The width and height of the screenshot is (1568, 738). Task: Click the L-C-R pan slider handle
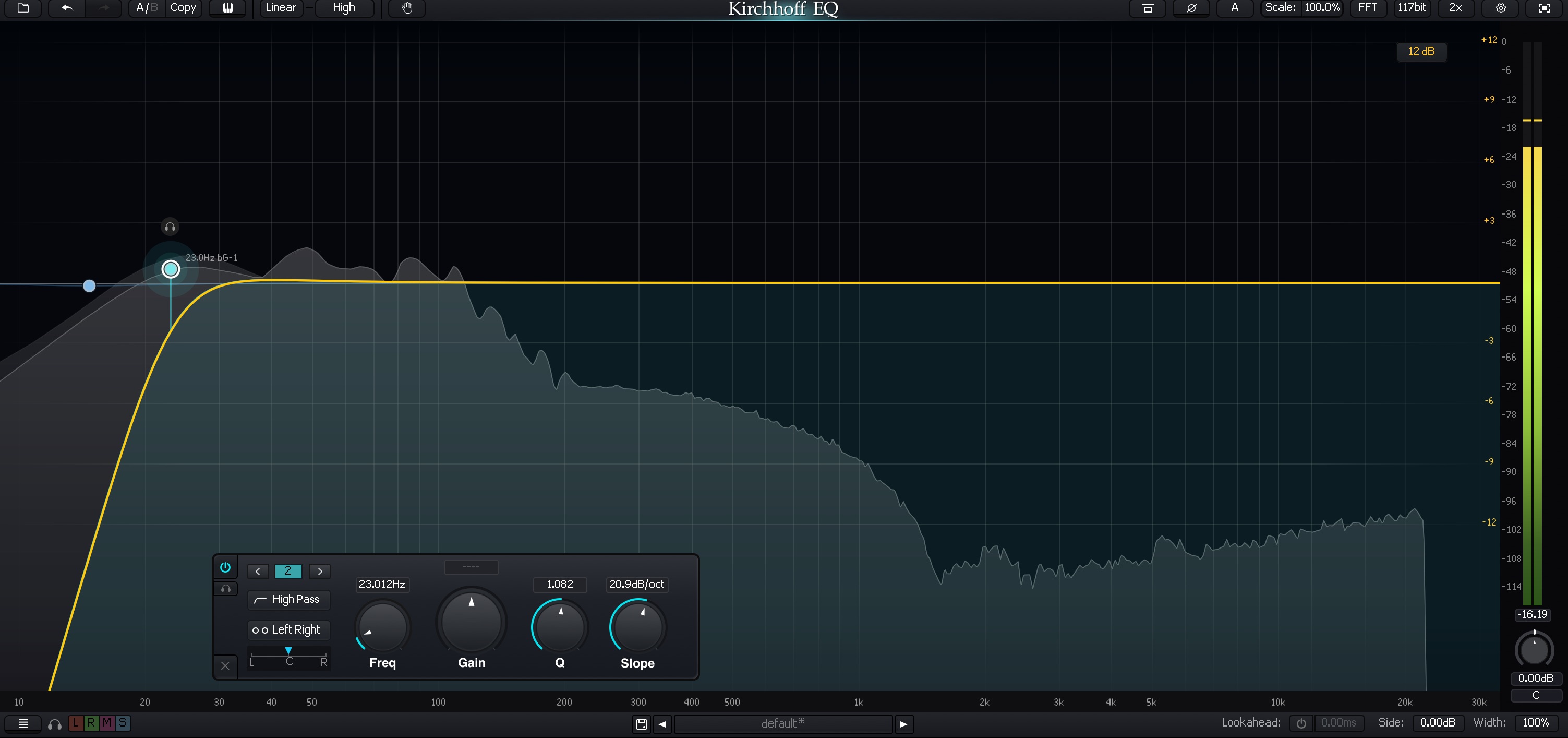pos(288,651)
